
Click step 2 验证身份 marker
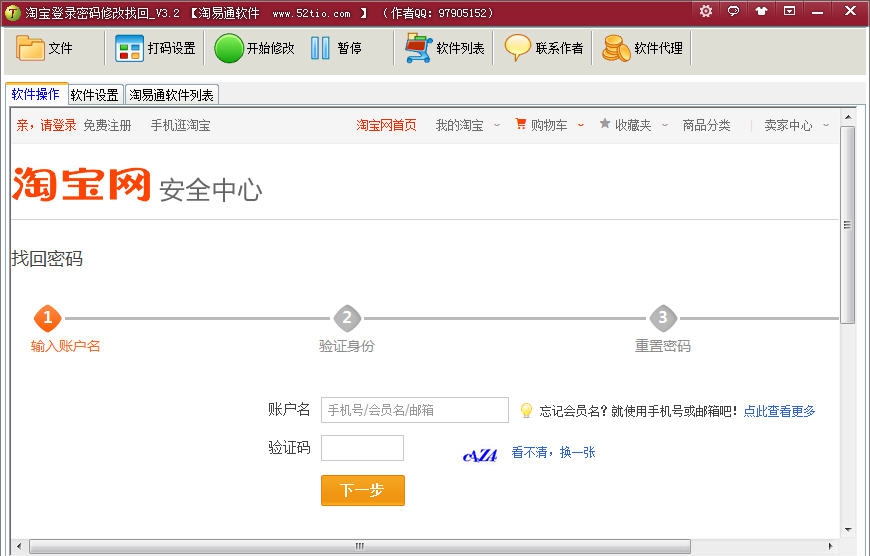[347, 318]
